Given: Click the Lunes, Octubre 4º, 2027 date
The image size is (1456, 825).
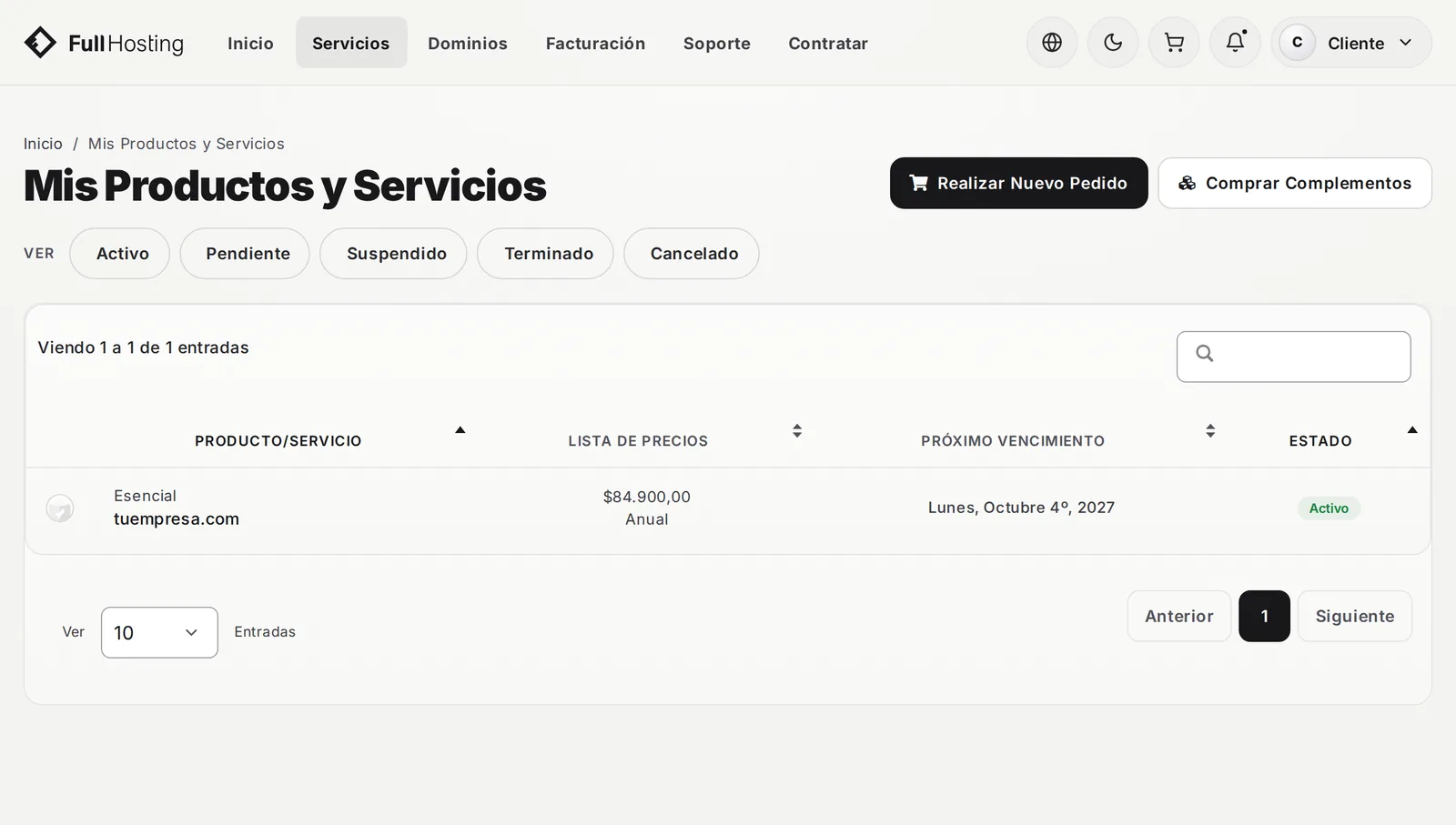Looking at the screenshot, I should (x=1021, y=508).
